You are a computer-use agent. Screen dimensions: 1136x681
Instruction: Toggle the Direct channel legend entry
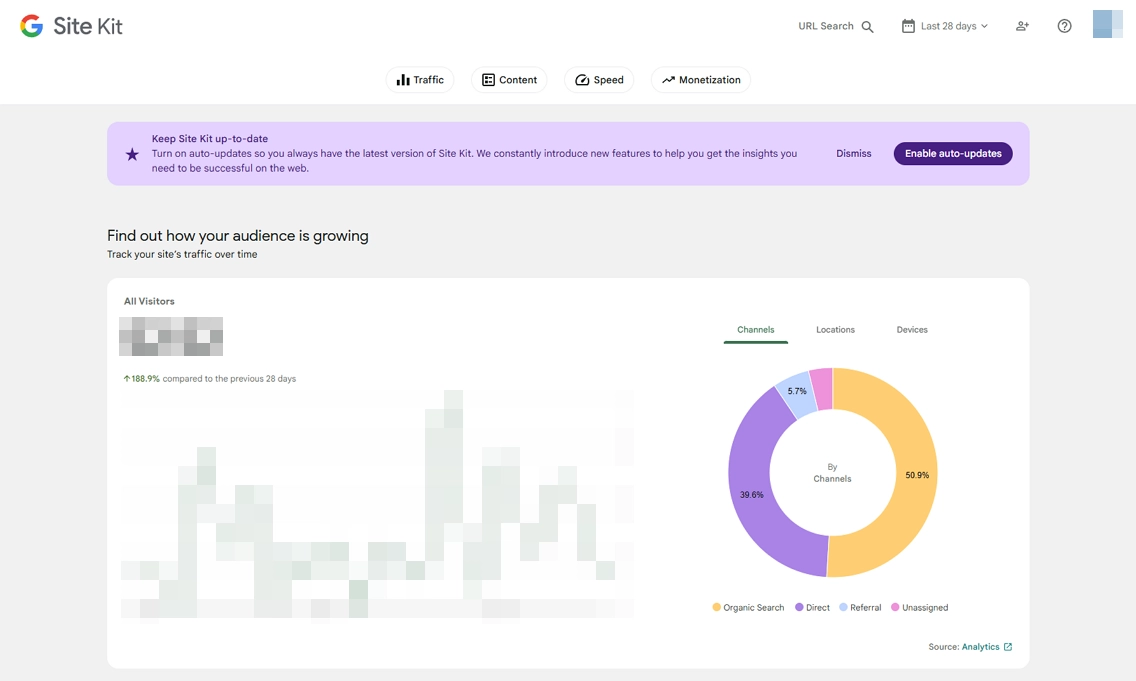(811, 607)
